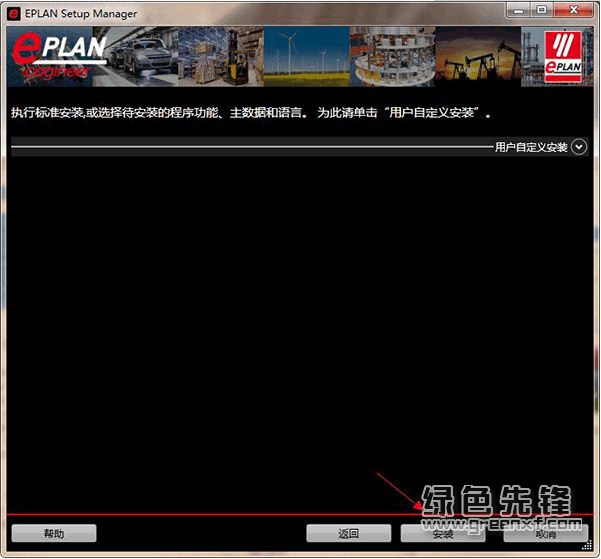Expand the 用户自定义安装 chevron
601x559 pixels.
pos(579,147)
